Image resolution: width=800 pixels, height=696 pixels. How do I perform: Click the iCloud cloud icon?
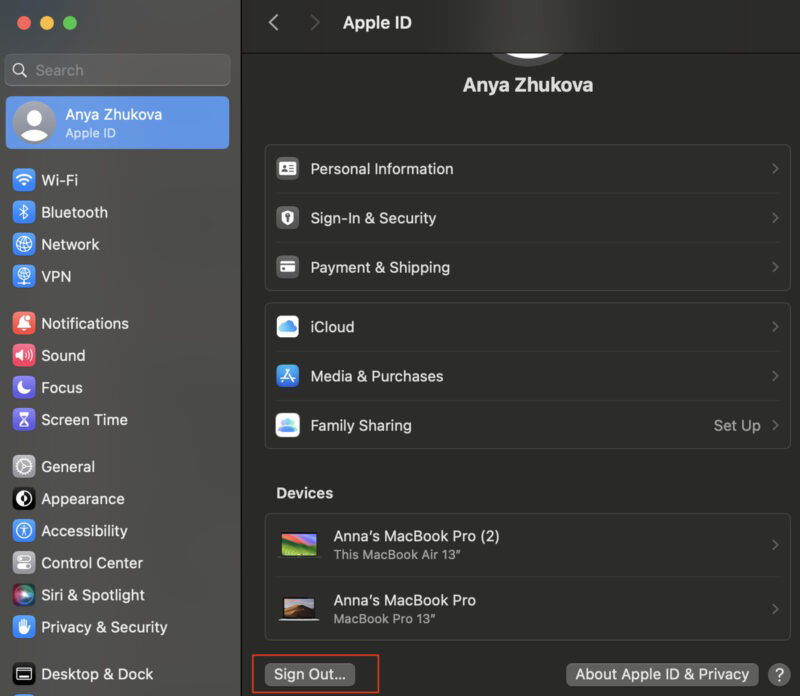[x=288, y=327]
